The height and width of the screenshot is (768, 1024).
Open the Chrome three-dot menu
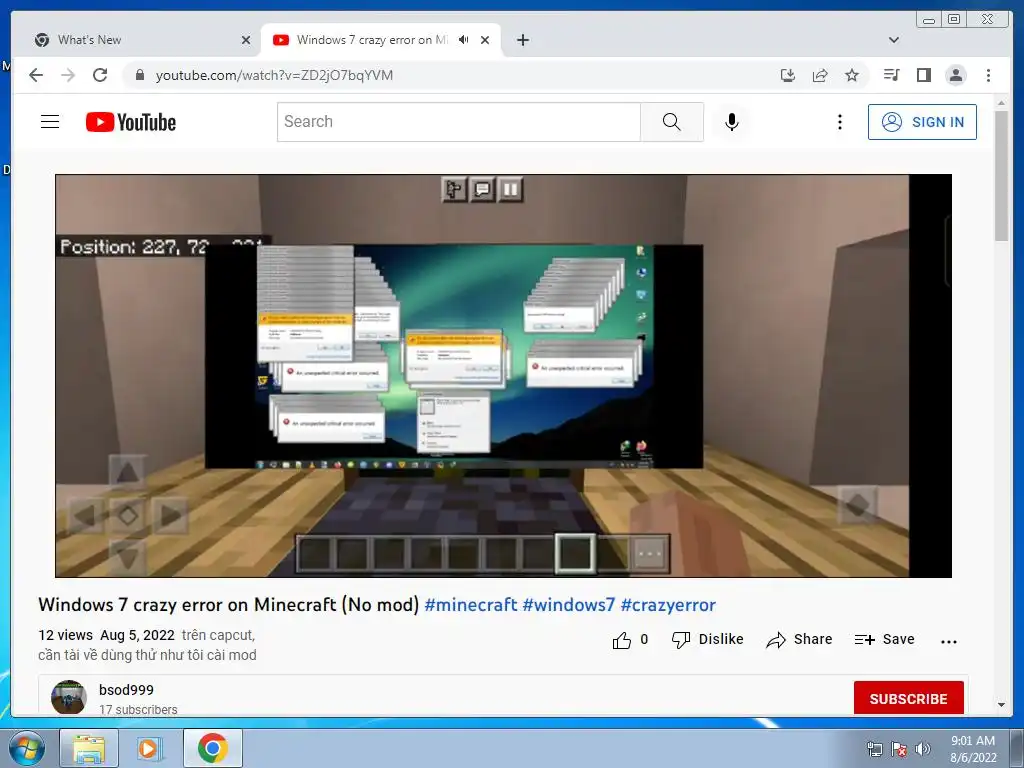point(988,75)
